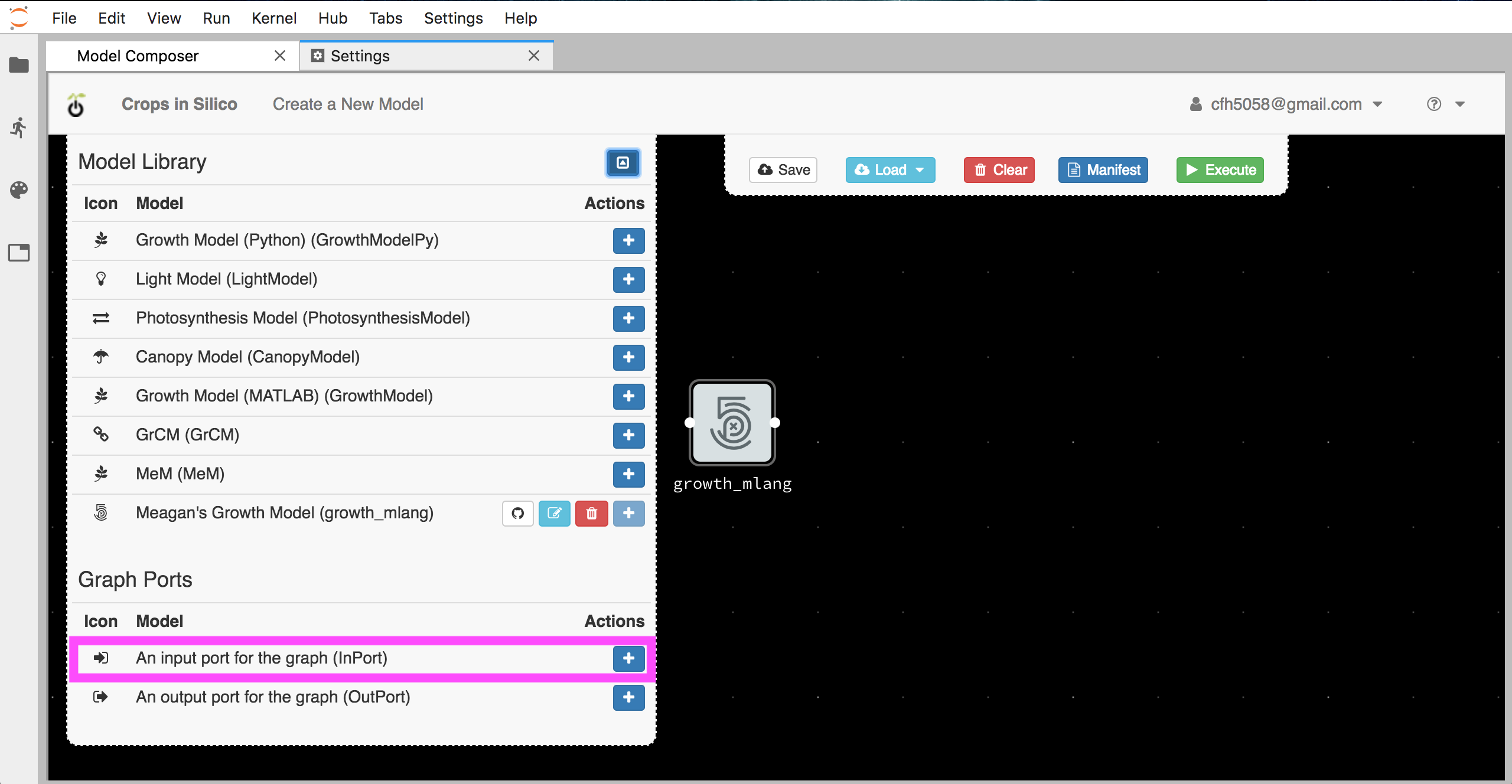View the Manifest
This screenshot has width=1512, height=784.
pos(1103,170)
